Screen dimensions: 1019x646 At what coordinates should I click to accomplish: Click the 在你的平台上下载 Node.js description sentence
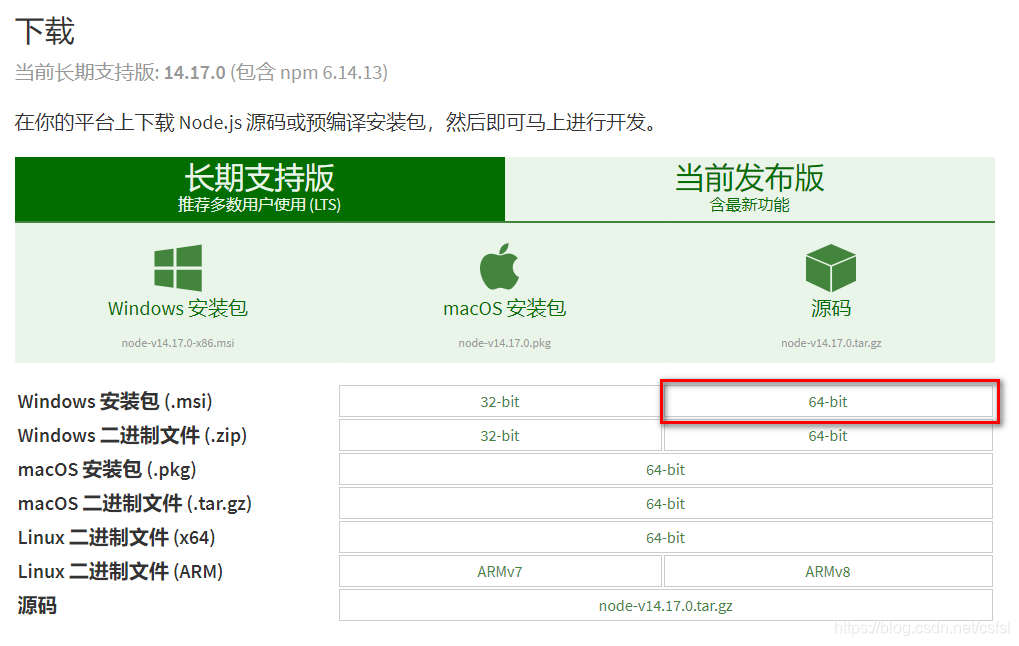(335, 122)
